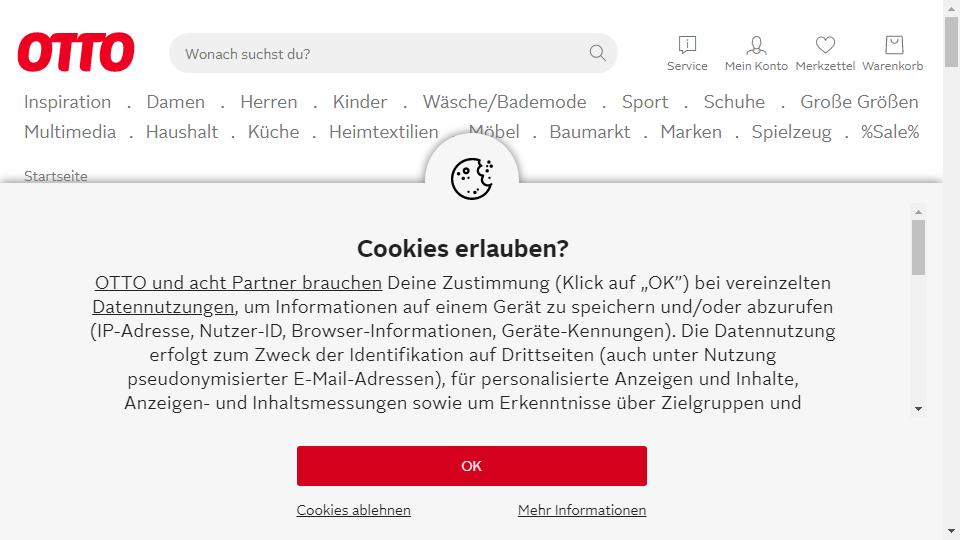960x540 pixels.
Task: Click the cookie text scroll-up arrow
Action: click(x=918, y=212)
